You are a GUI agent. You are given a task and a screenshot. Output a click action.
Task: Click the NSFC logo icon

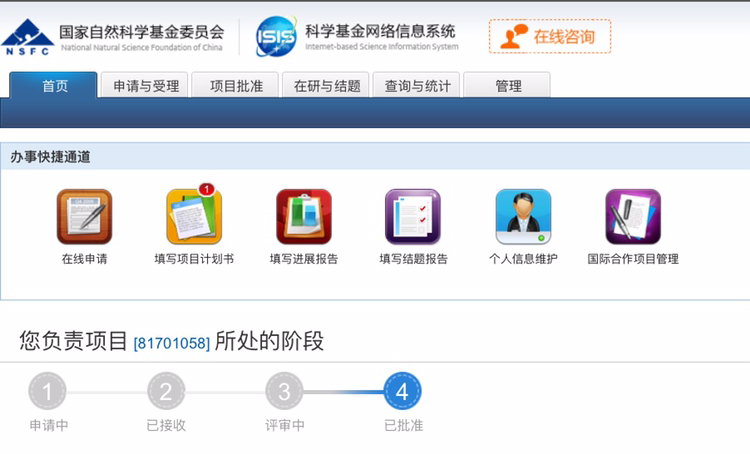pyautogui.click(x=27, y=37)
